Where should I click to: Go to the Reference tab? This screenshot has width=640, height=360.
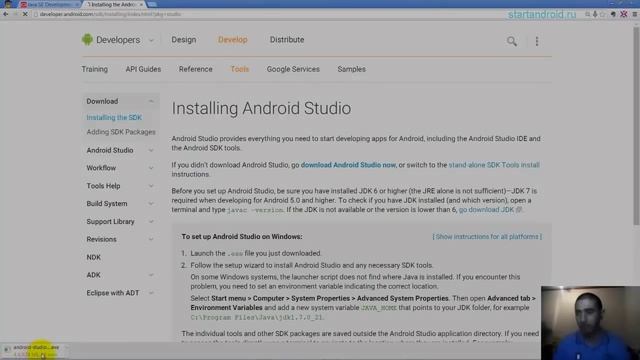pos(196,69)
